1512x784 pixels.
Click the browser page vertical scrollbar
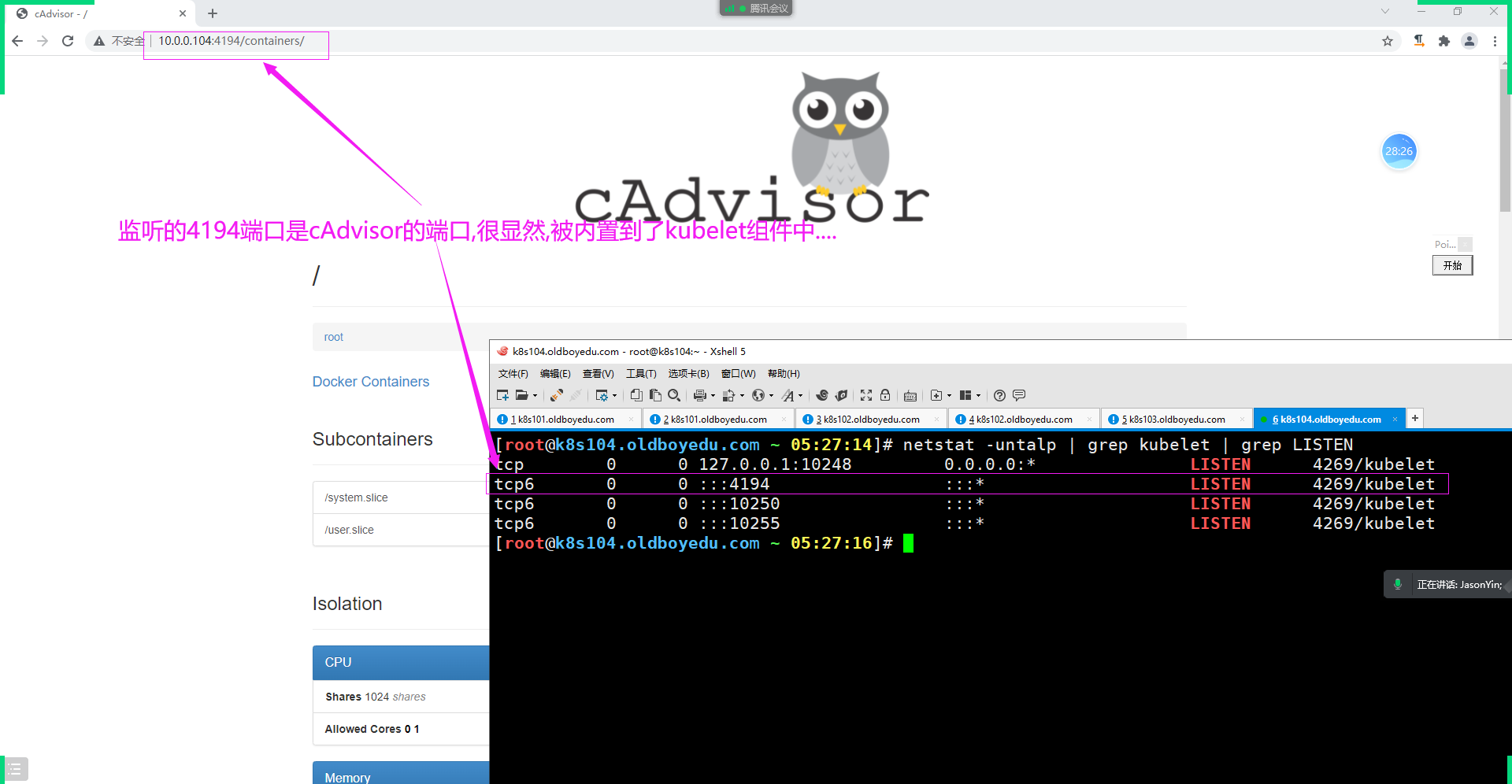pos(1504,142)
